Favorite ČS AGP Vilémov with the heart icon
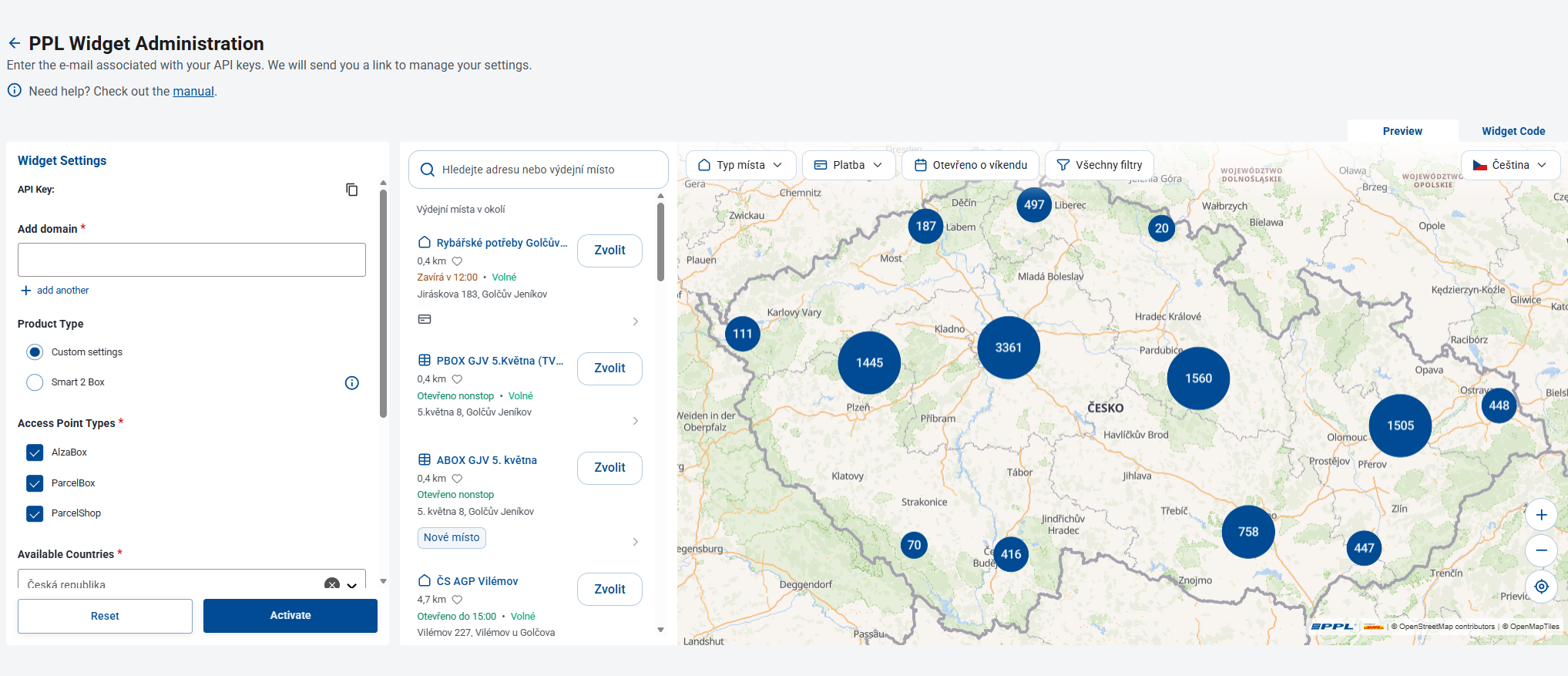The height and width of the screenshot is (676, 1568). point(457,600)
